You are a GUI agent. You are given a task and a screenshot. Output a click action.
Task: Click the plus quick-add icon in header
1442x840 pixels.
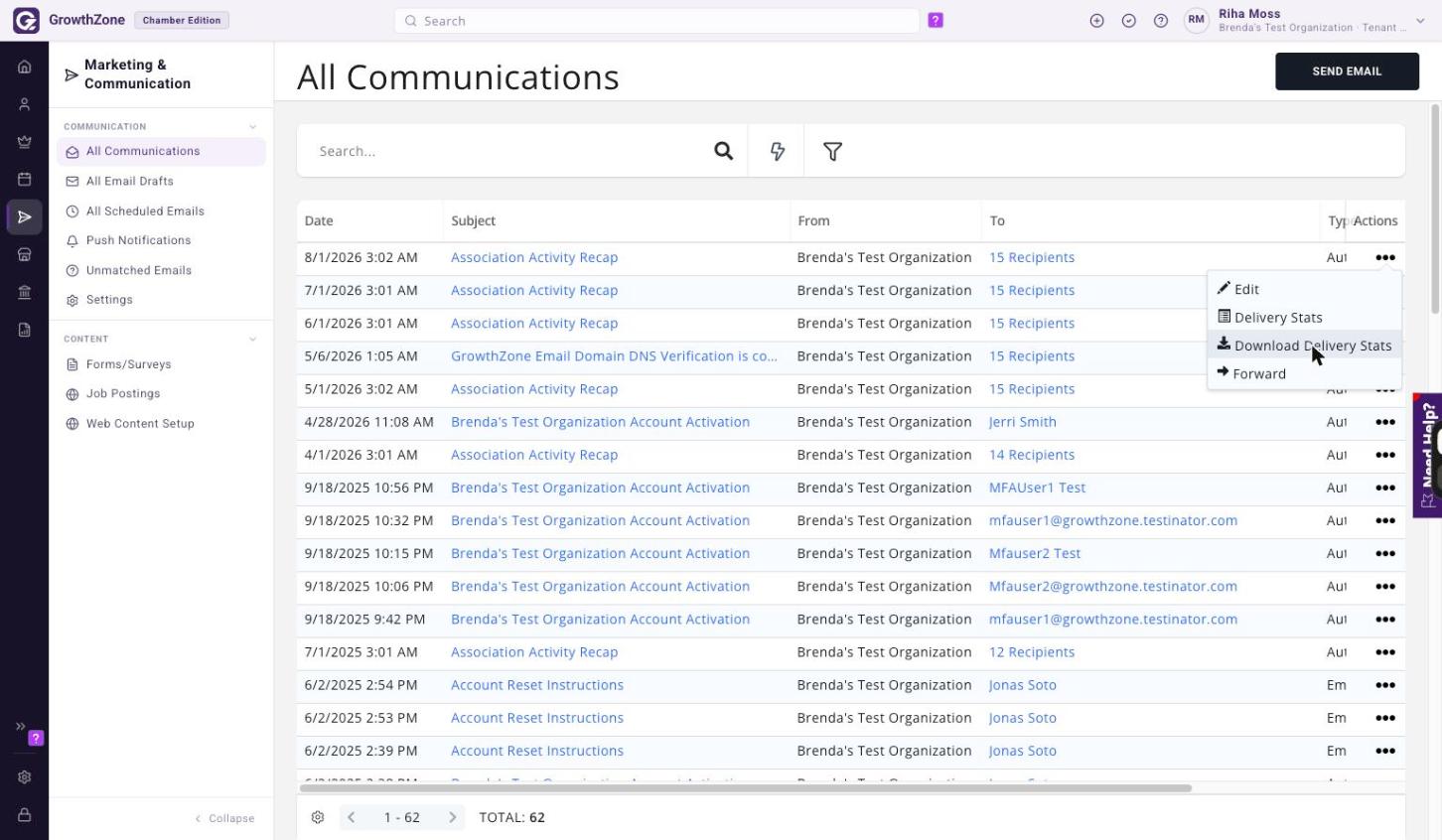pyautogui.click(x=1096, y=20)
